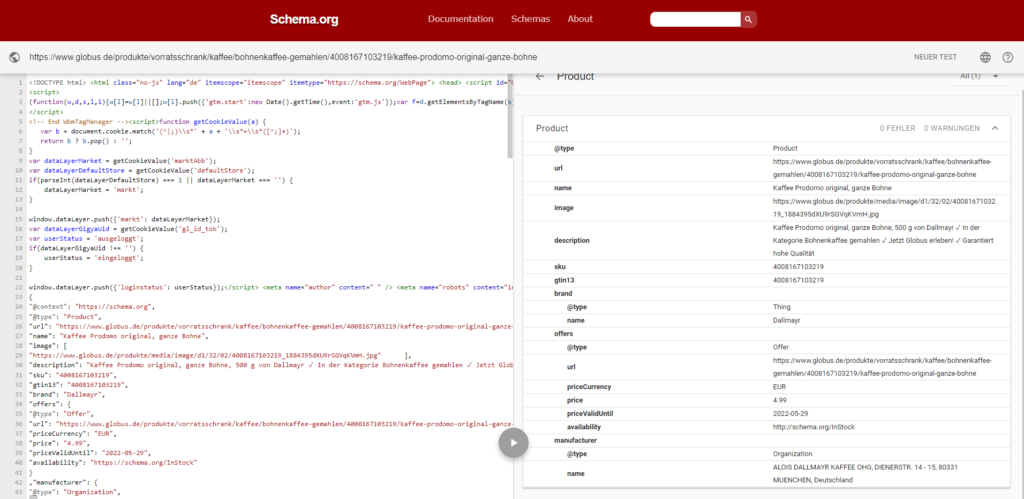
Task: Click the brand @type value Thing
Action: [x=782, y=306]
